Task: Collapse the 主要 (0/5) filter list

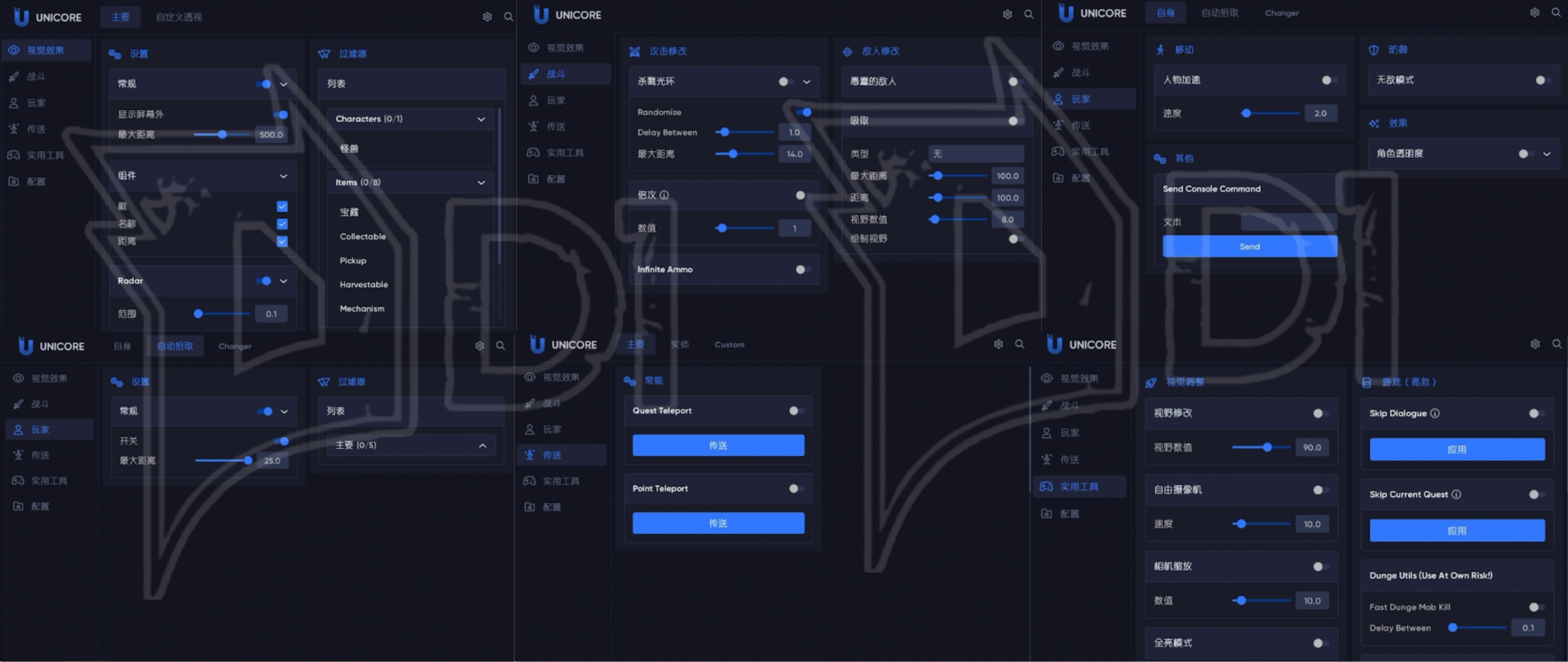Action: click(x=482, y=445)
